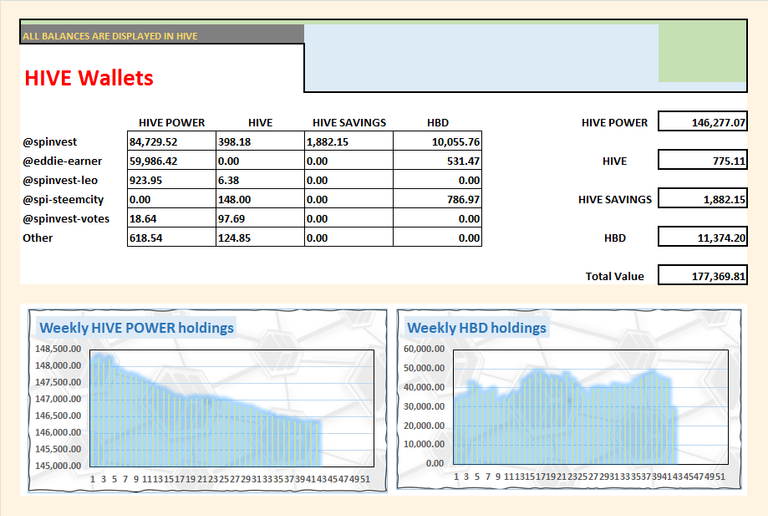
Task: Click the @eddie-earner HBD cell 531.47
Action: point(437,161)
